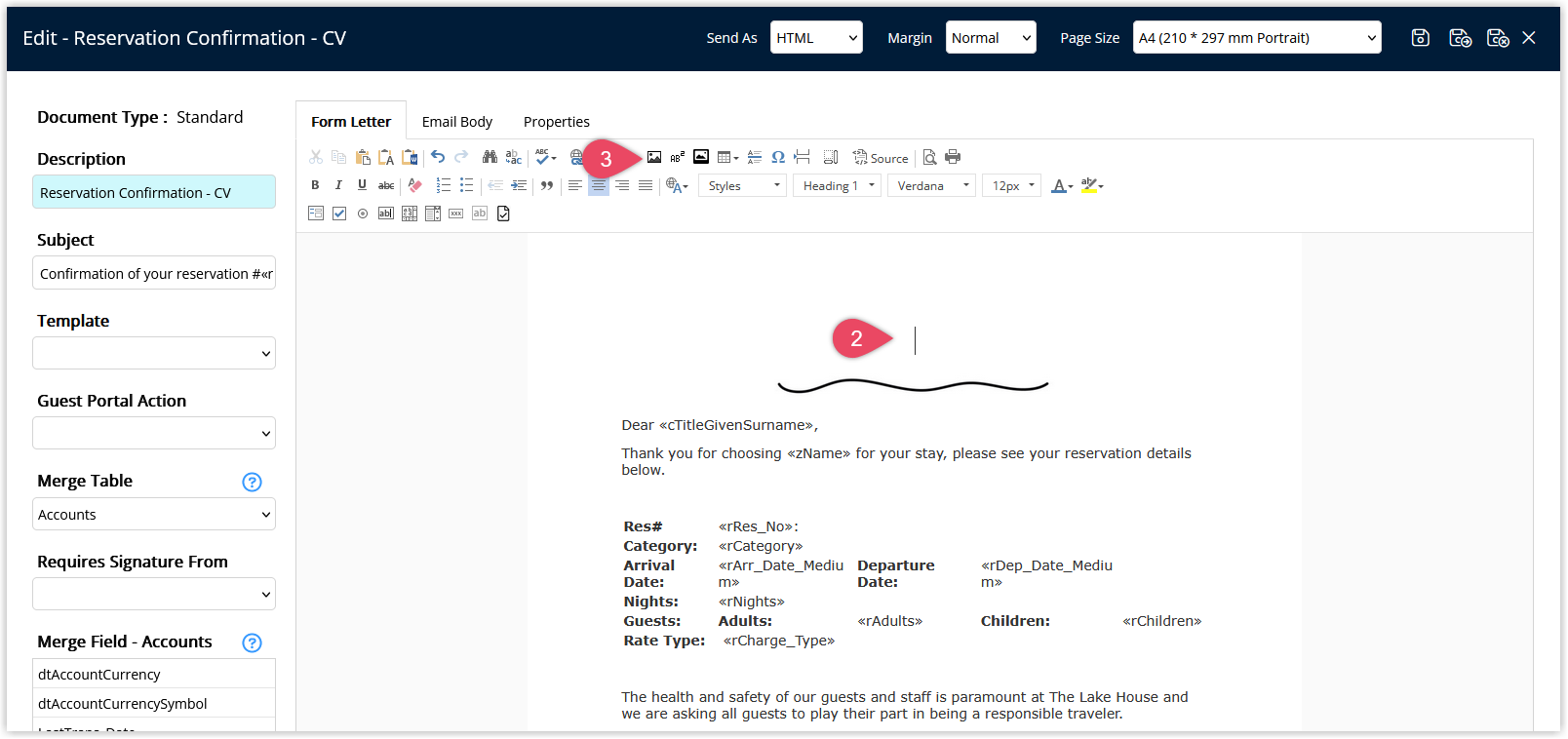
Task: Open the document preview magnifier icon
Action: [x=929, y=157]
